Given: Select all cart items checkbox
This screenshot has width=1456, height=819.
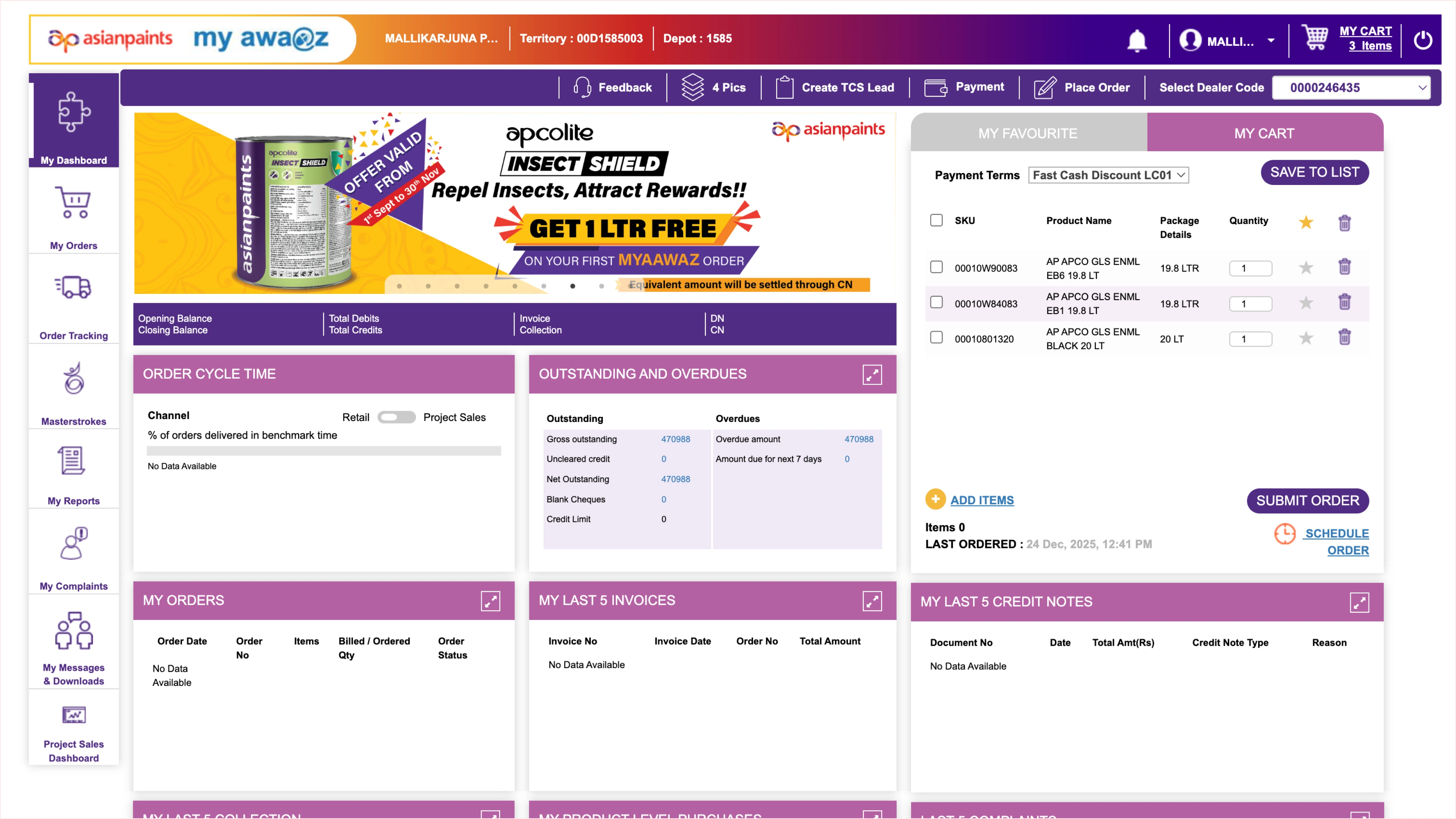Looking at the screenshot, I should tap(937, 220).
